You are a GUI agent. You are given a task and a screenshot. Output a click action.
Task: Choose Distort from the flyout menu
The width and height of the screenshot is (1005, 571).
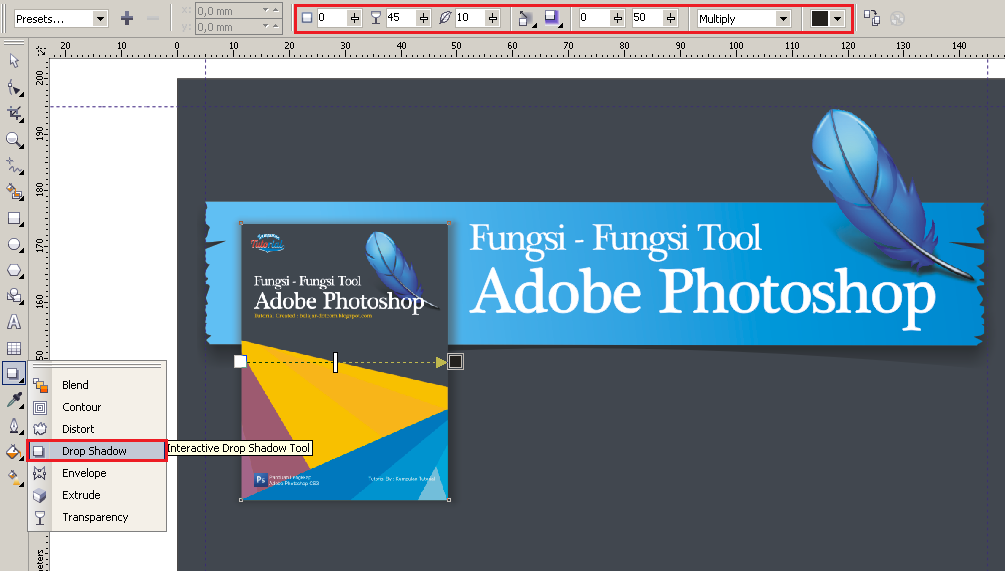click(x=97, y=429)
